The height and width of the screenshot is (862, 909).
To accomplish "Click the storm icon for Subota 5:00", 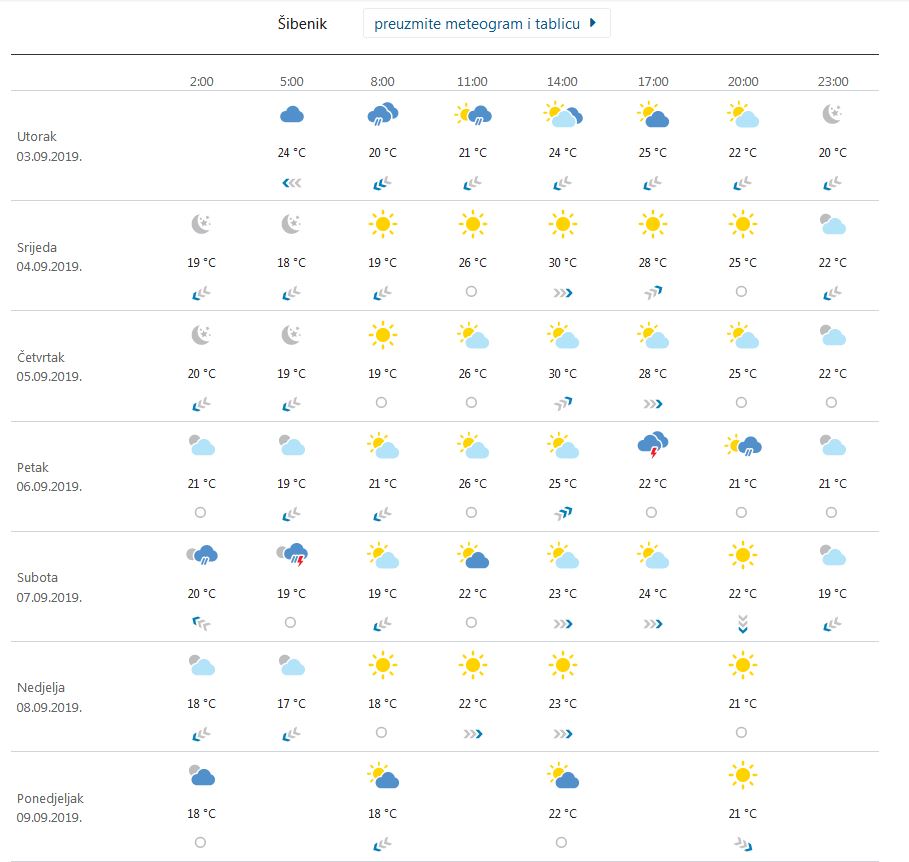I will (x=291, y=557).
